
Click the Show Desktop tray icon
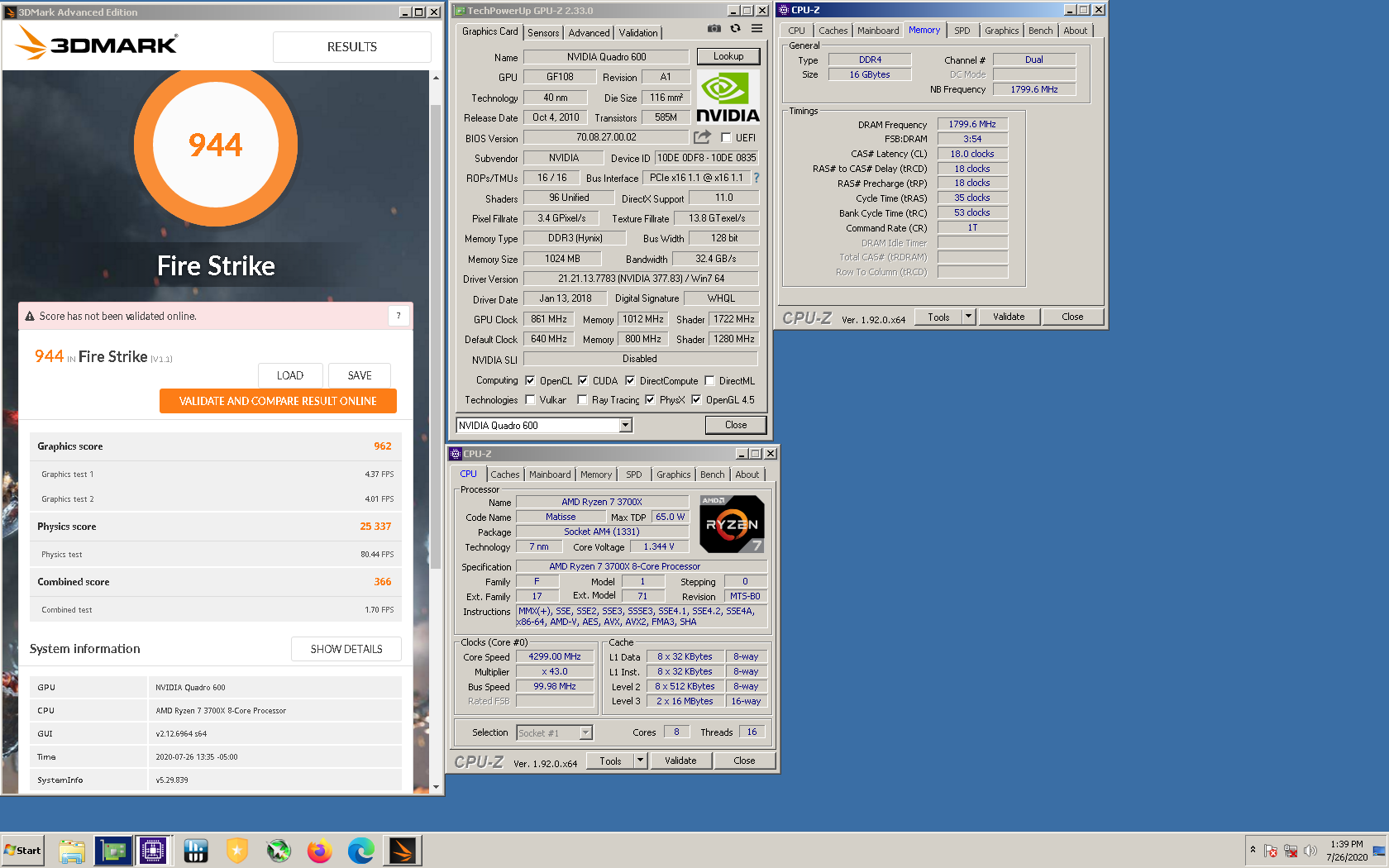pyautogui.click(x=1378, y=851)
